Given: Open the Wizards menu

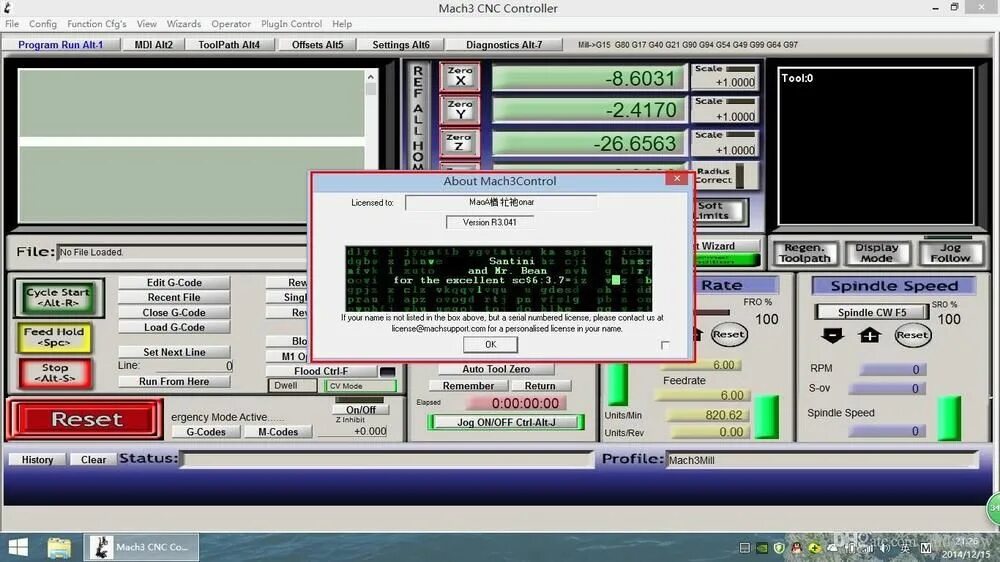Looking at the screenshot, I should 184,24.
